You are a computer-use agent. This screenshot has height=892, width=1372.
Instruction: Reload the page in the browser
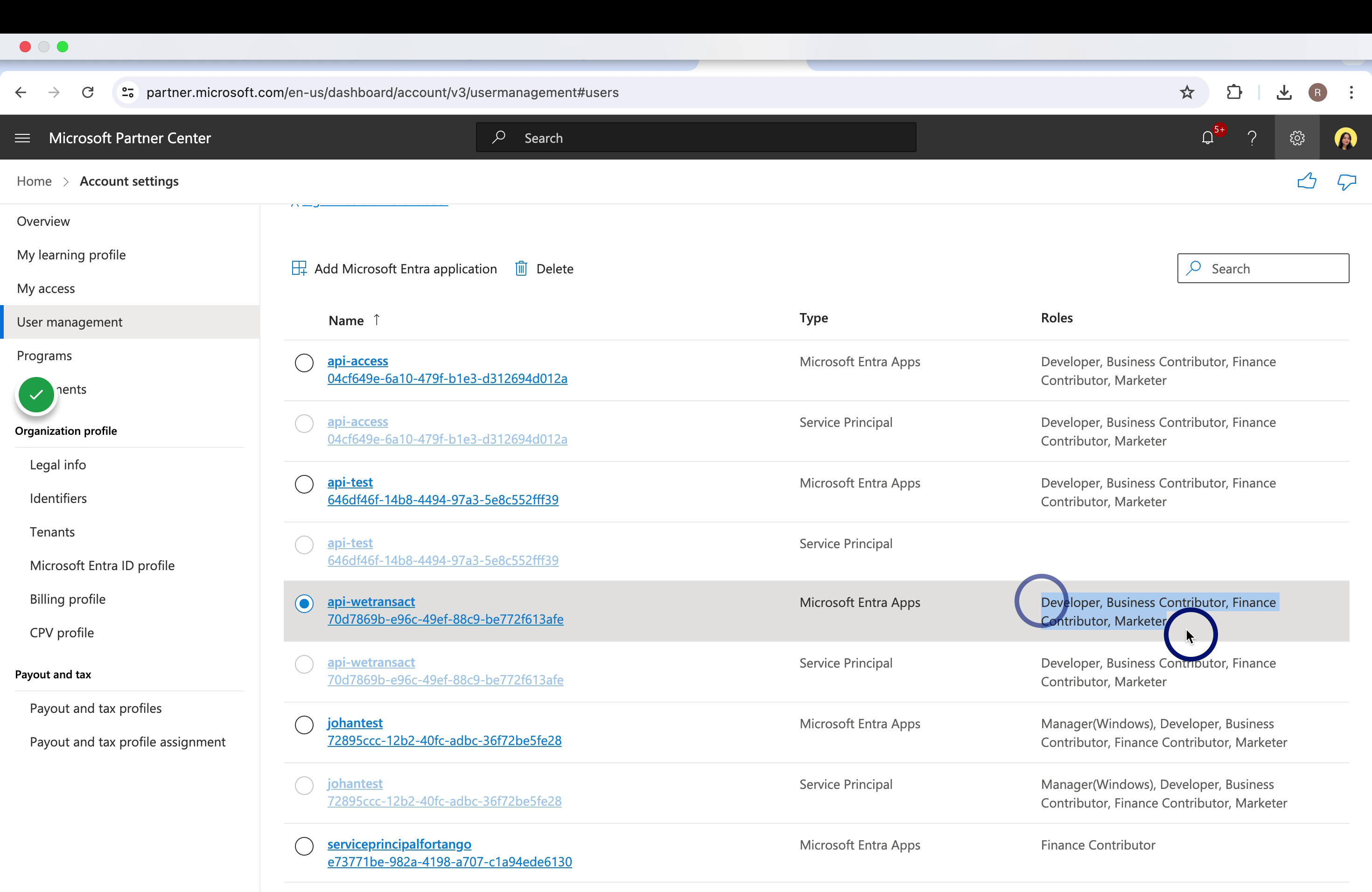[88, 92]
